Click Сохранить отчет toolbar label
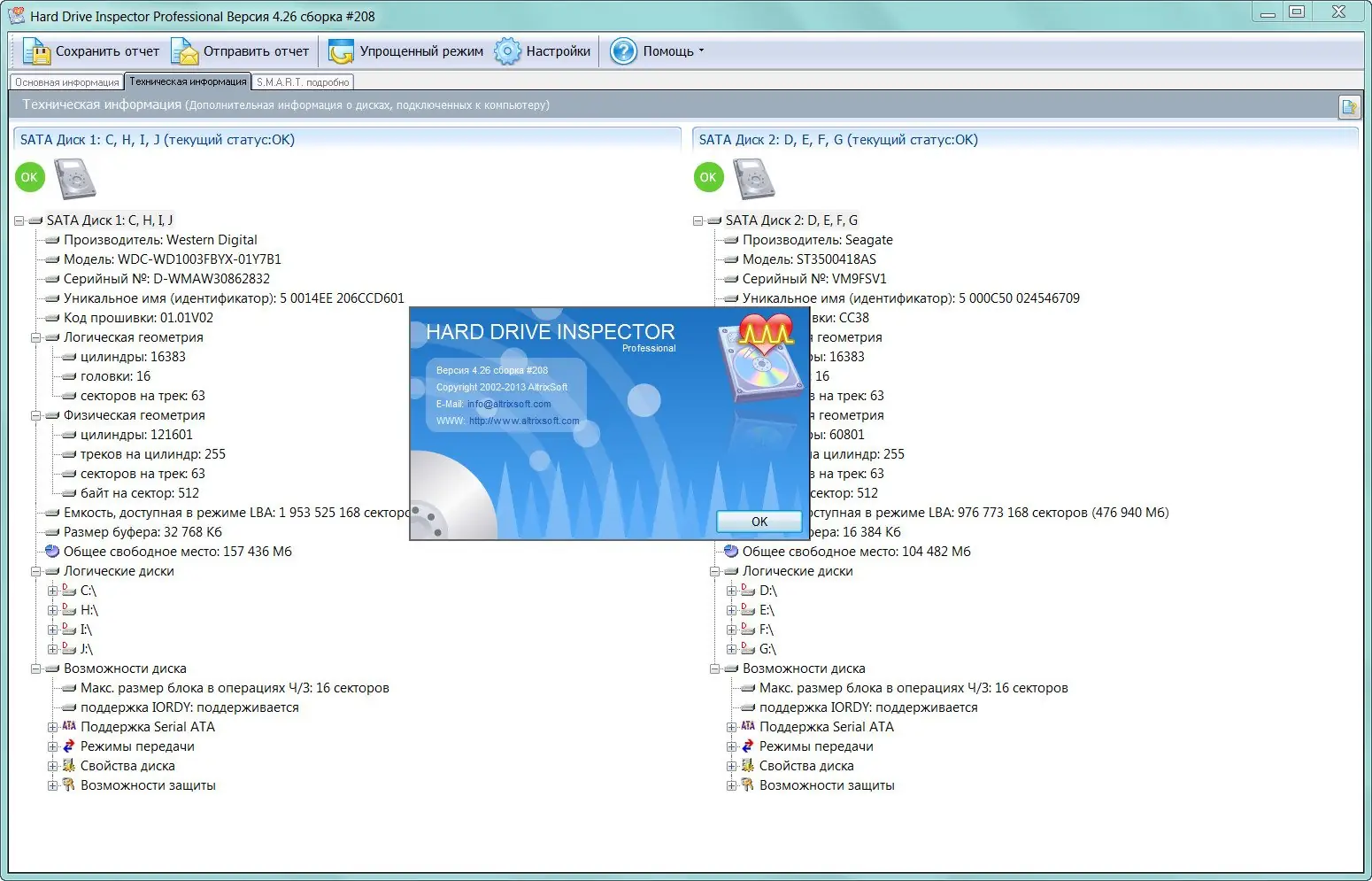This screenshot has height=881, width=1372. tap(107, 51)
